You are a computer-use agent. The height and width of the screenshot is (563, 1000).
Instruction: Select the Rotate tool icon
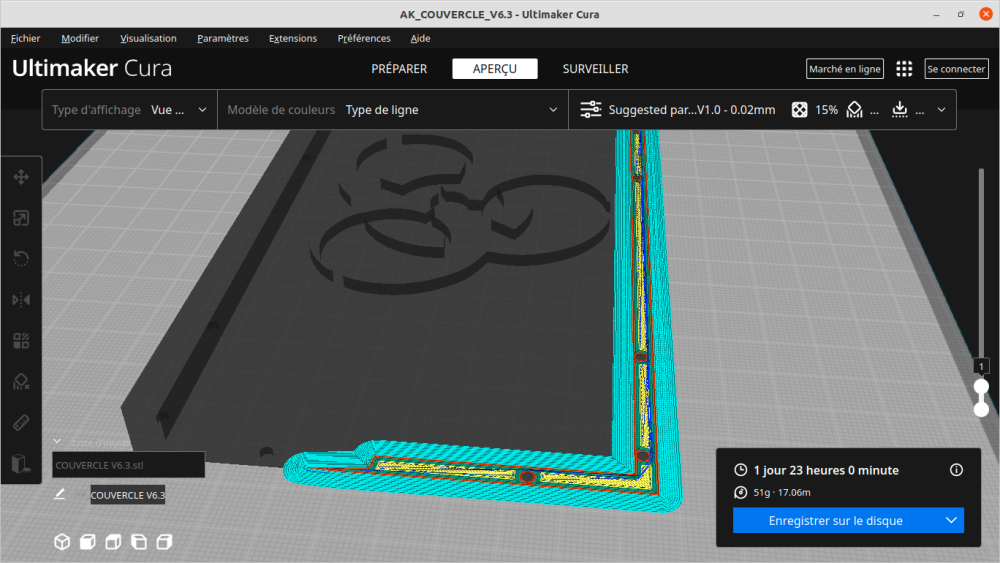21,258
